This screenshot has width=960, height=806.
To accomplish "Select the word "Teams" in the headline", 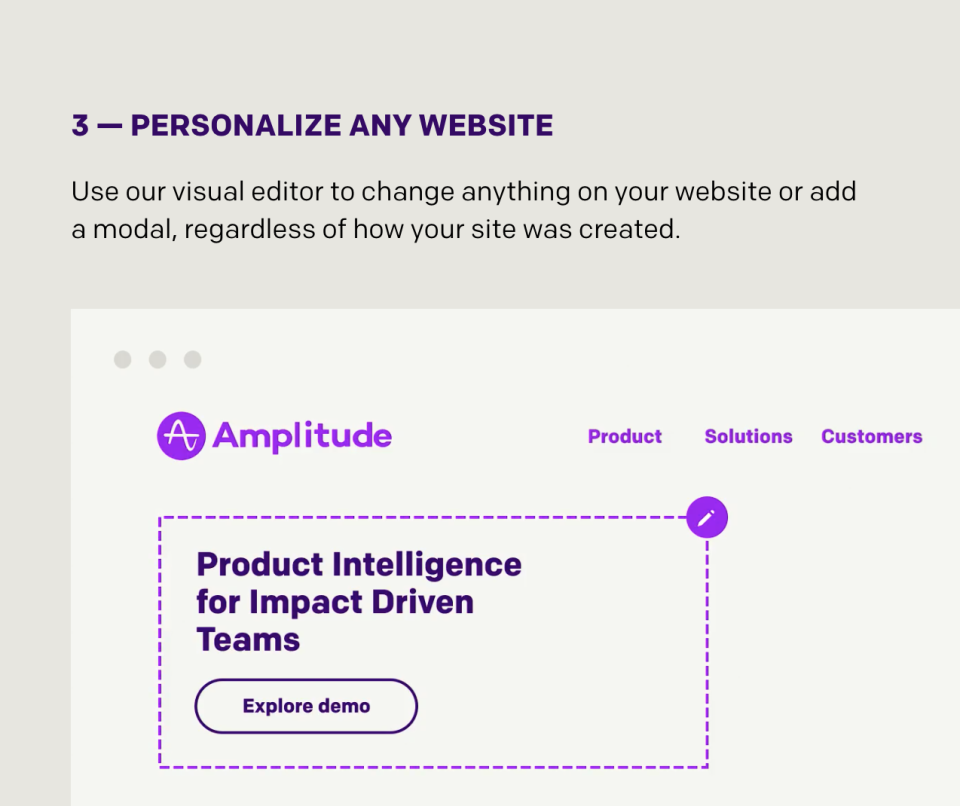I will click(248, 639).
